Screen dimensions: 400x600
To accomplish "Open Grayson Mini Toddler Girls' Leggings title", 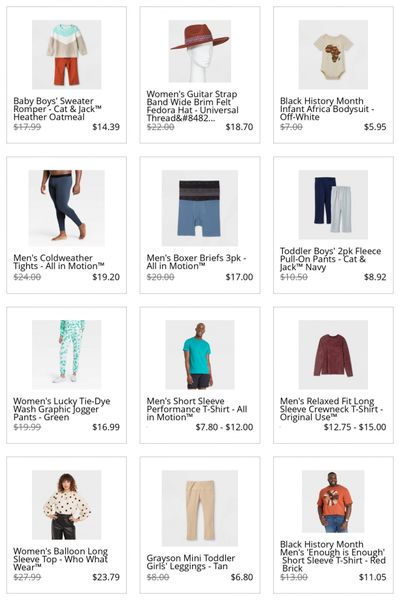I will coord(191,562).
